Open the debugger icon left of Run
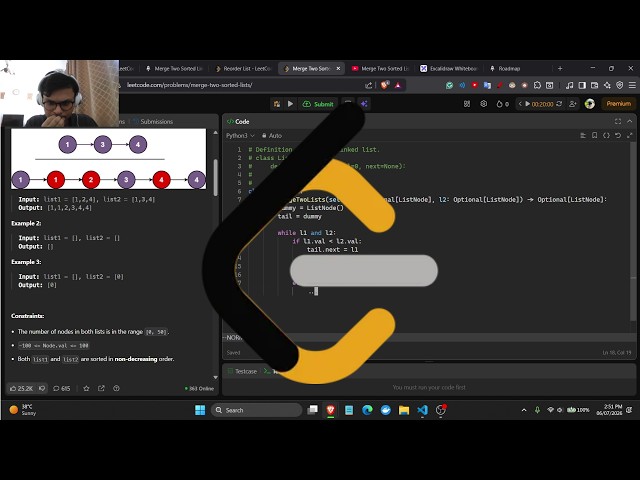This screenshot has width=640, height=480. [277, 104]
